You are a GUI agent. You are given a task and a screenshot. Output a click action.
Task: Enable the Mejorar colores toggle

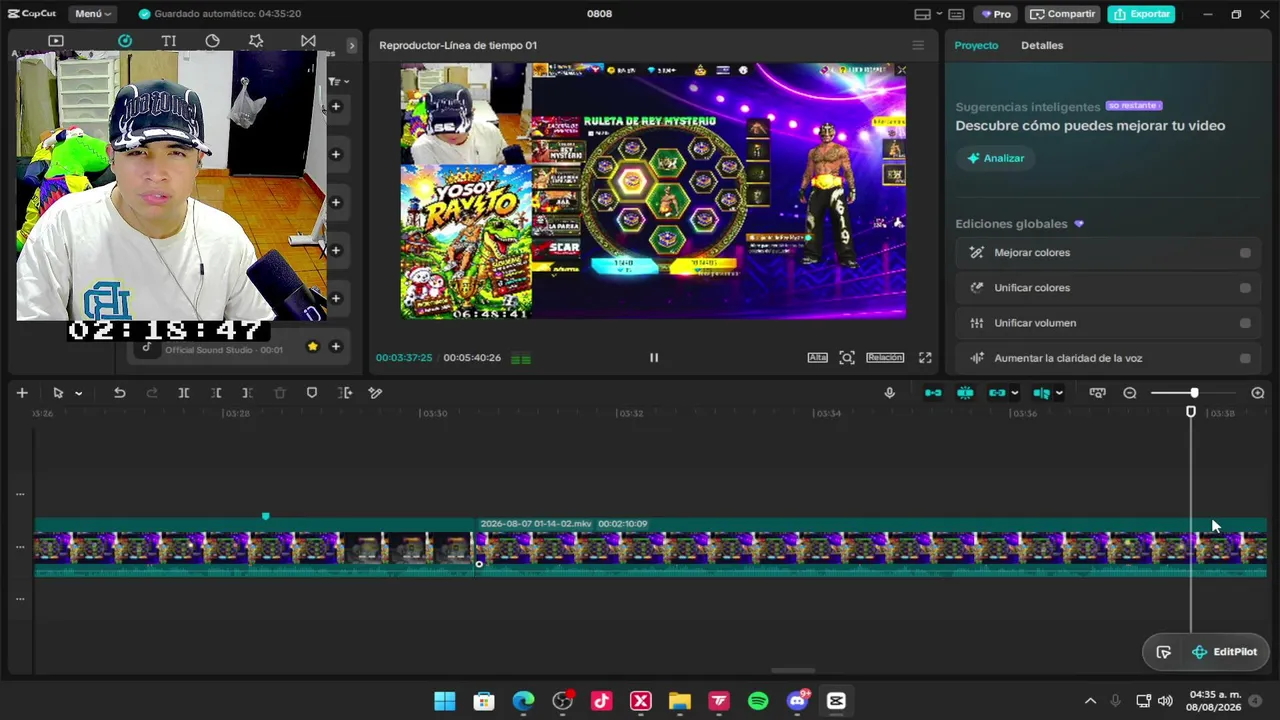coord(1245,253)
